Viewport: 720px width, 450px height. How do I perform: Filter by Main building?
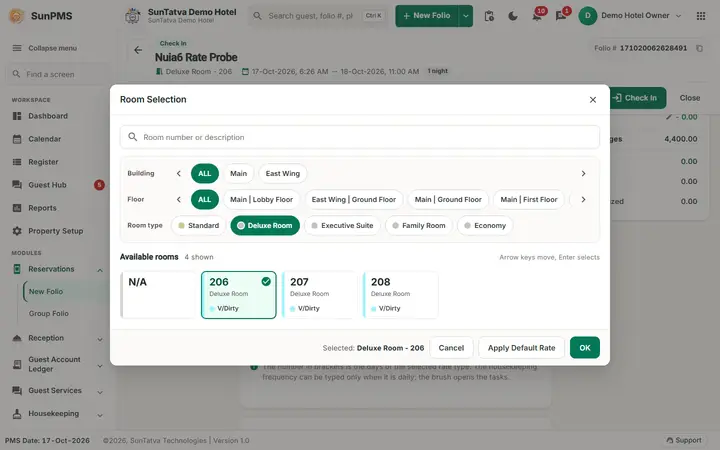(238, 174)
